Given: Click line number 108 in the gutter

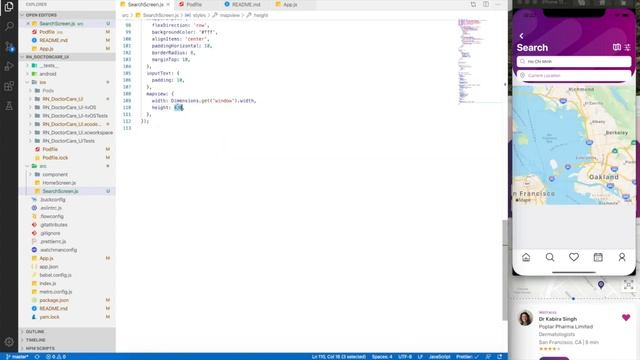Looking at the screenshot, I should (x=127, y=94).
